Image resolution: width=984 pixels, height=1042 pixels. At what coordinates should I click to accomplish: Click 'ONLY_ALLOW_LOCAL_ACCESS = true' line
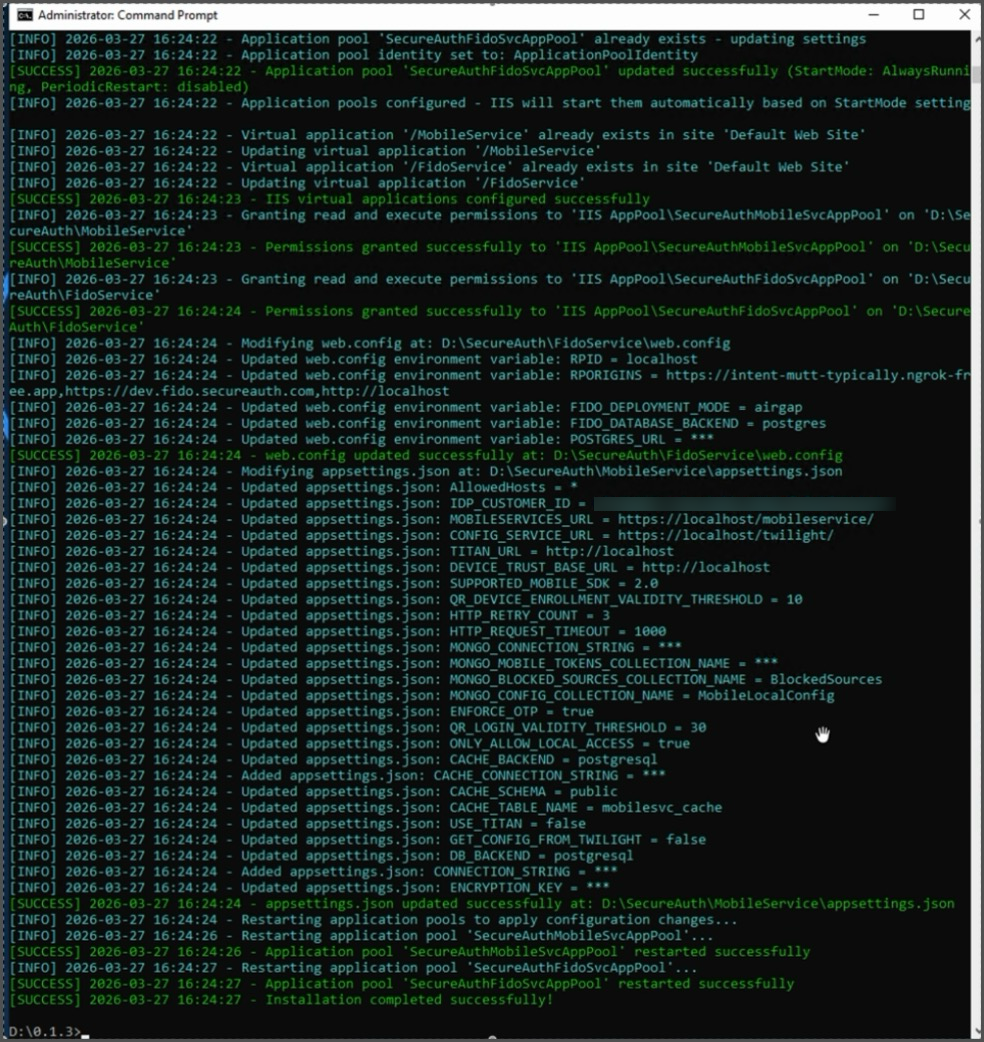pyautogui.click(x=349, y=743)
